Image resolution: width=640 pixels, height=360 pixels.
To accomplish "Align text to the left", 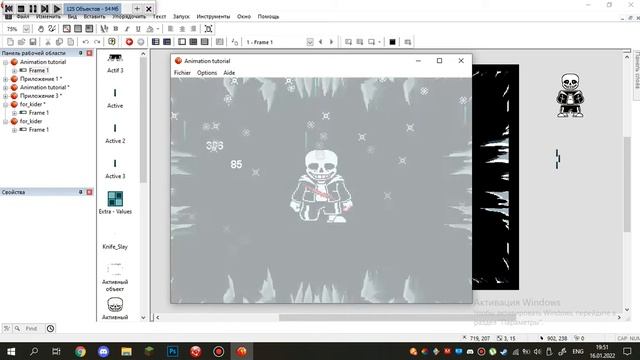I will point(171,29).
